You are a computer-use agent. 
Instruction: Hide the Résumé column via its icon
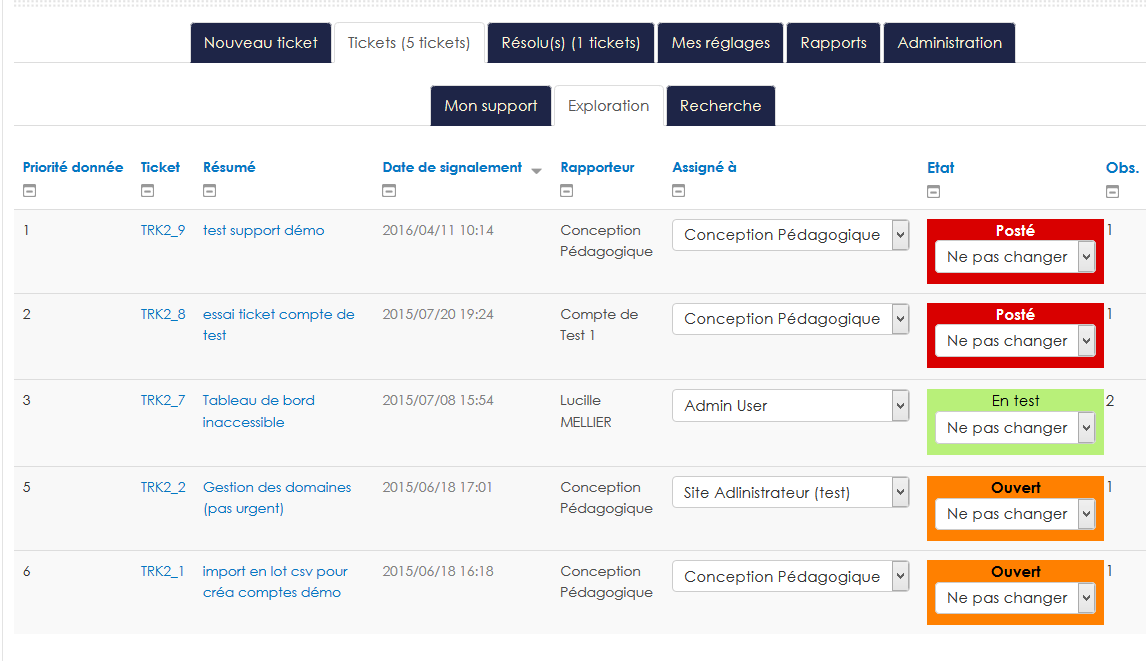pyautogui.click(x=209, y=191)
